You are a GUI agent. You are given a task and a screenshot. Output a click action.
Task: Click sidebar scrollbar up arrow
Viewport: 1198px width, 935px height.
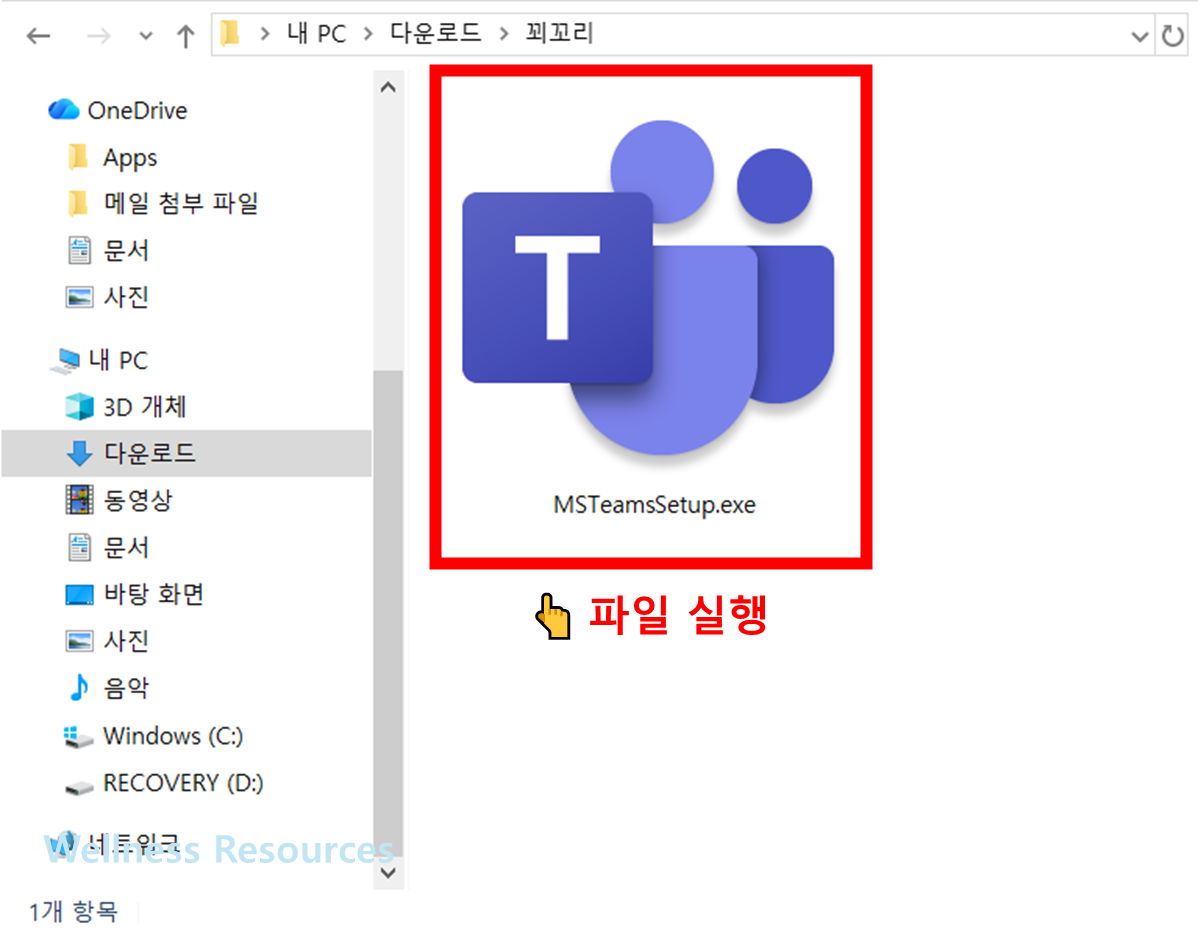coord(388,88)
